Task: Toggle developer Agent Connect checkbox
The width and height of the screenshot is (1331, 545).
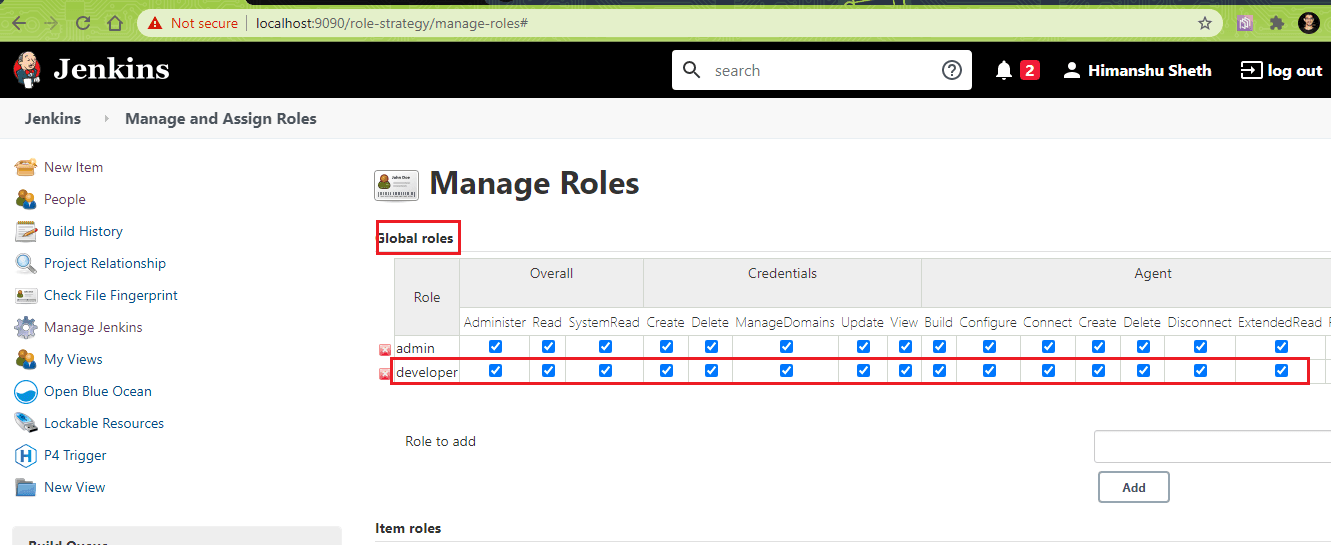Action: pyautogui.click(x=1048, y=370)
